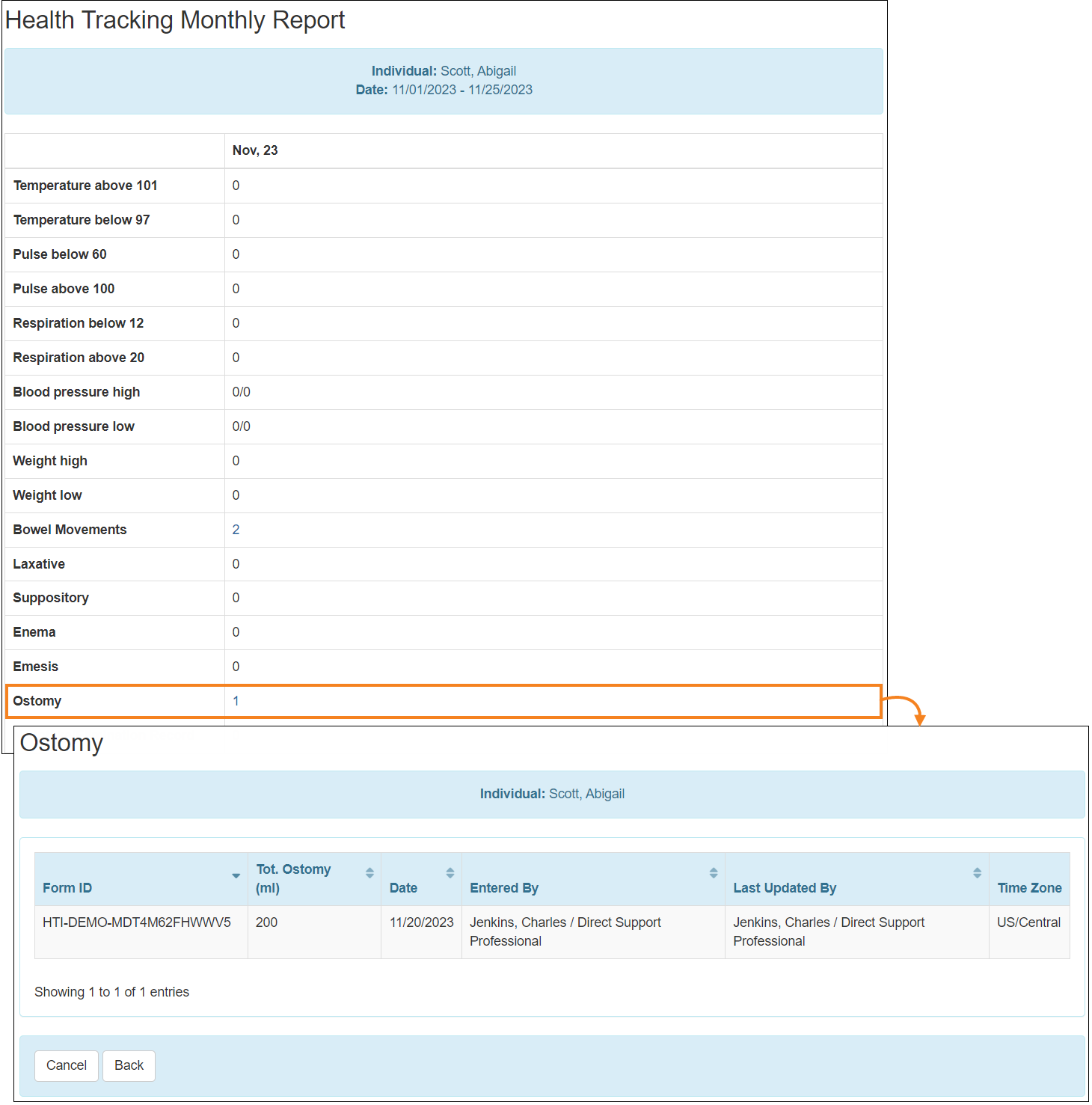Select the Laxative row label
This screenshot has height=1105, width=1092.
pos(39,564)
